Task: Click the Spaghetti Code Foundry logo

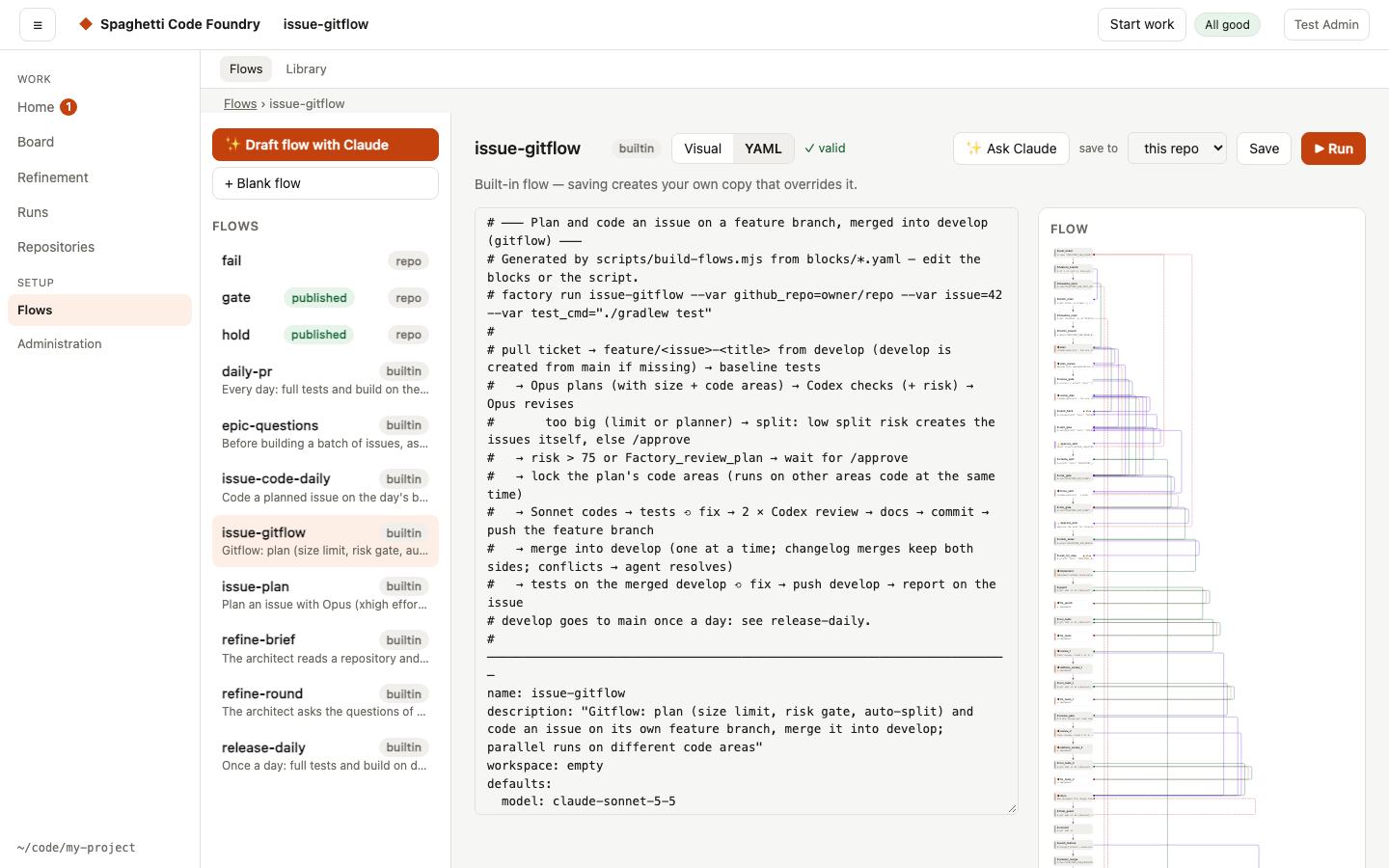Action: [170, 24]
